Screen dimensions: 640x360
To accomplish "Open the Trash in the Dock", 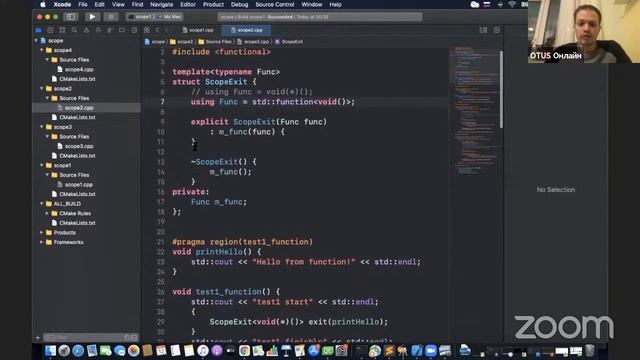I will (x=590, y=351).
